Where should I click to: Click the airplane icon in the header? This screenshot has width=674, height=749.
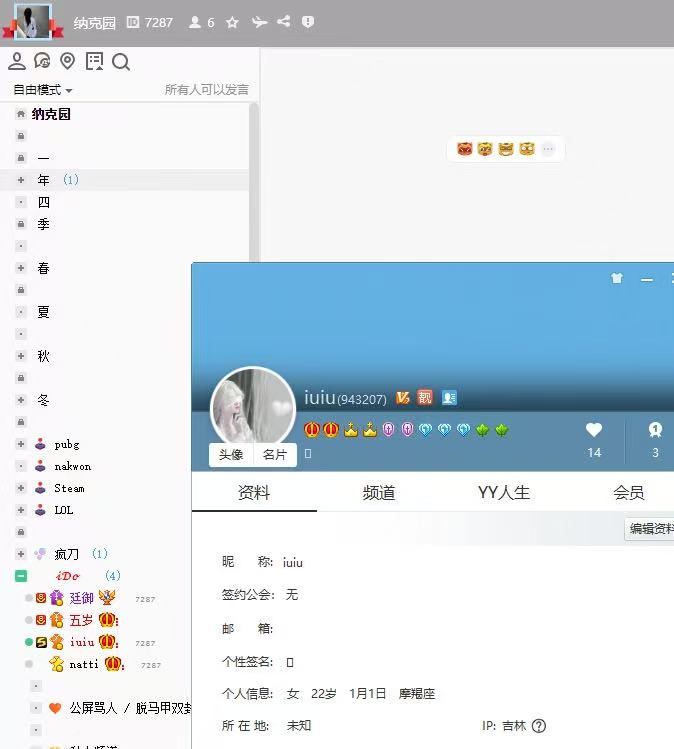(259, 22)
